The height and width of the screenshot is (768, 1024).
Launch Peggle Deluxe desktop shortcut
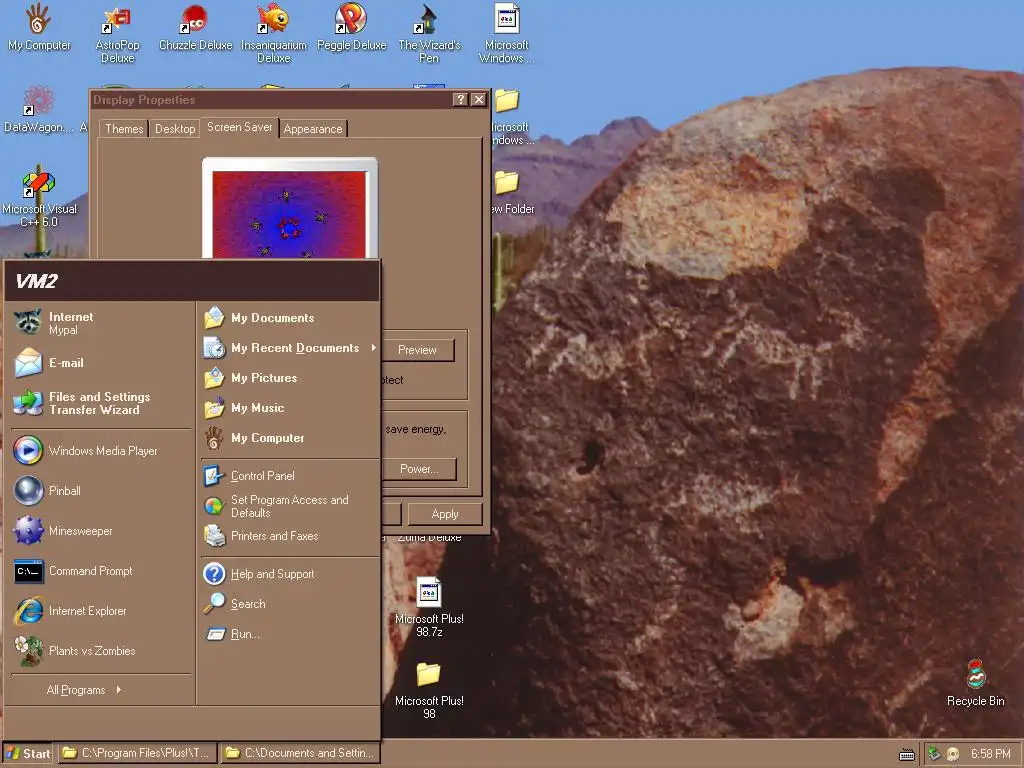click(x=351, y=27)
